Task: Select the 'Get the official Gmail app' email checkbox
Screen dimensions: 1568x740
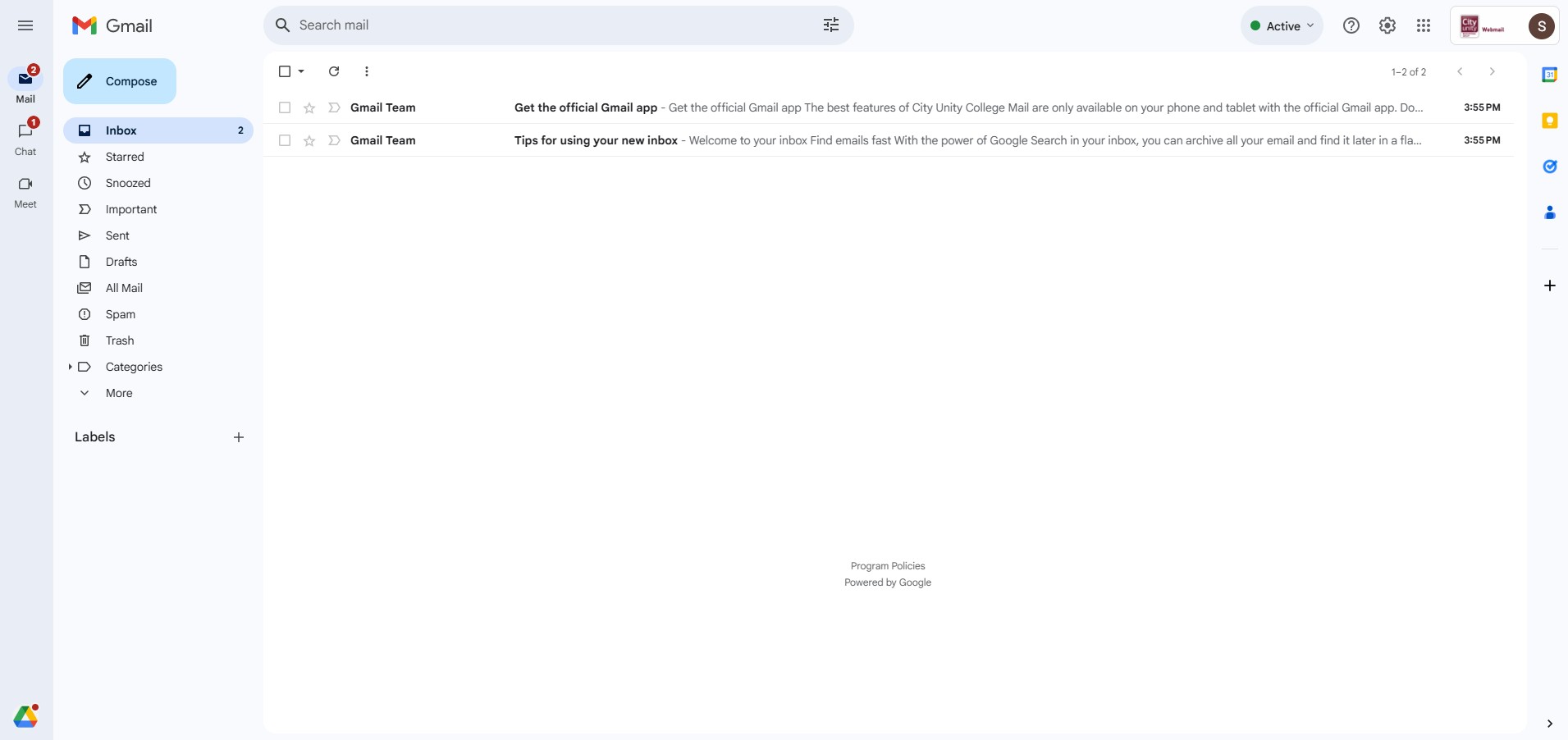Action: pos(285,107)
